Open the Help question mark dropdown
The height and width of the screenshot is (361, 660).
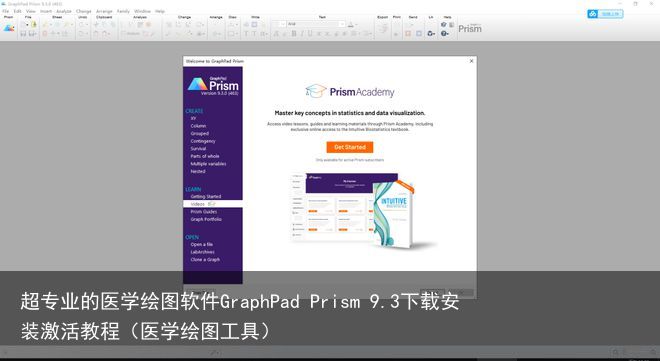tap(444, 33)
